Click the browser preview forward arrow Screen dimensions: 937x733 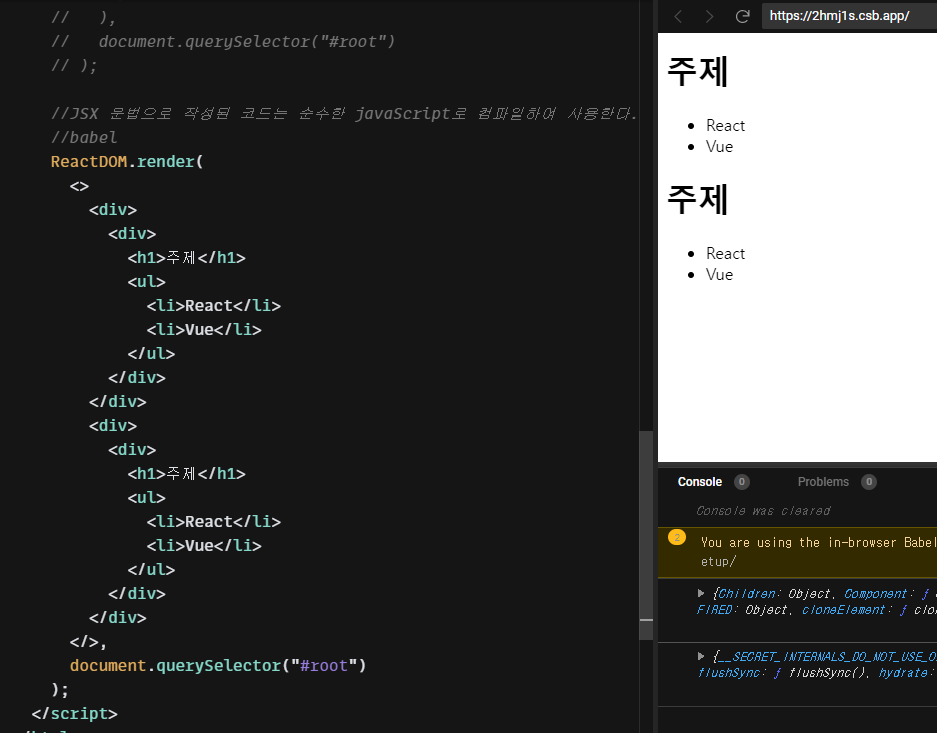click(709, 17)
